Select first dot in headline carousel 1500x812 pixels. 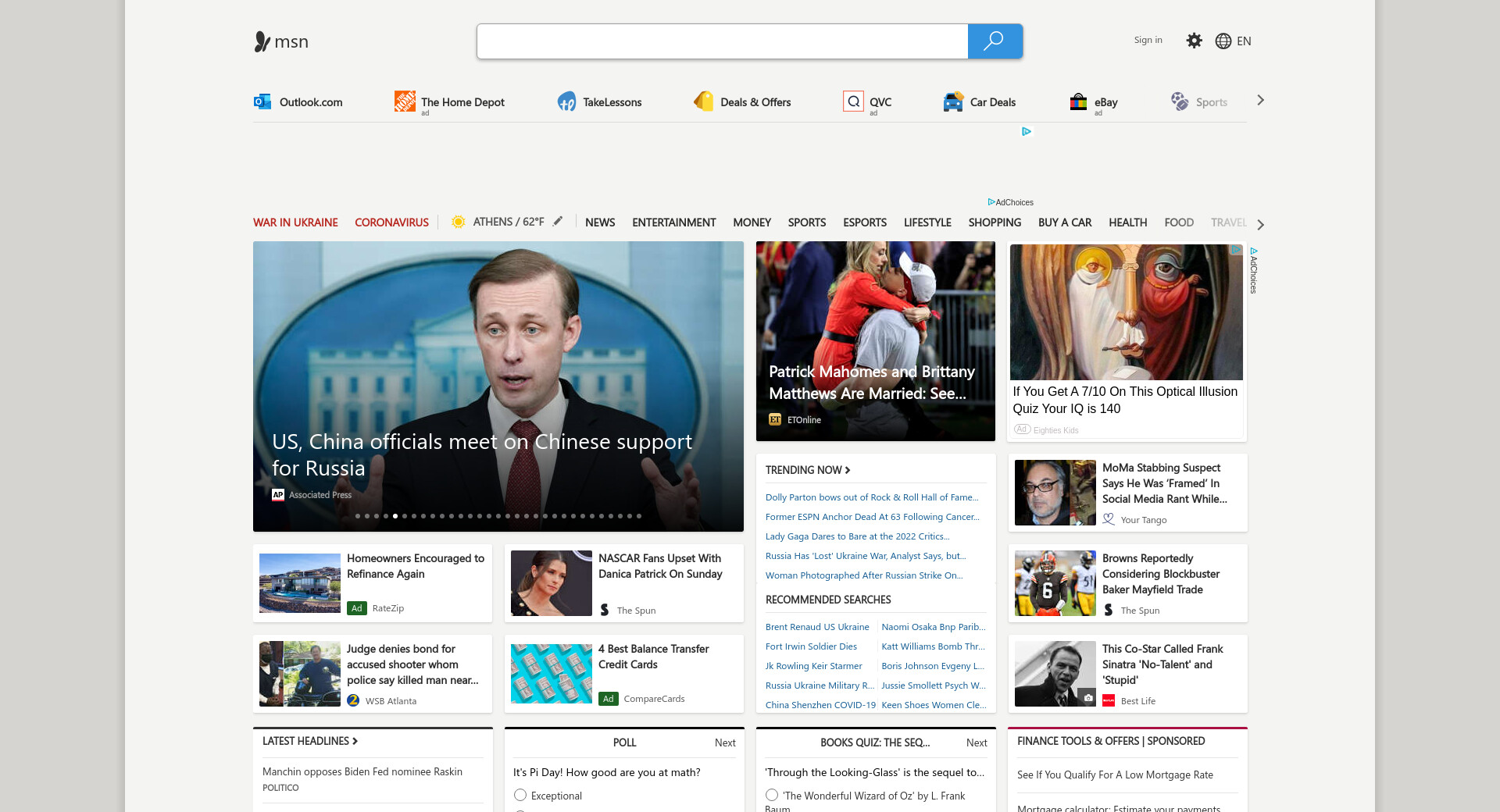coord(358,516)
